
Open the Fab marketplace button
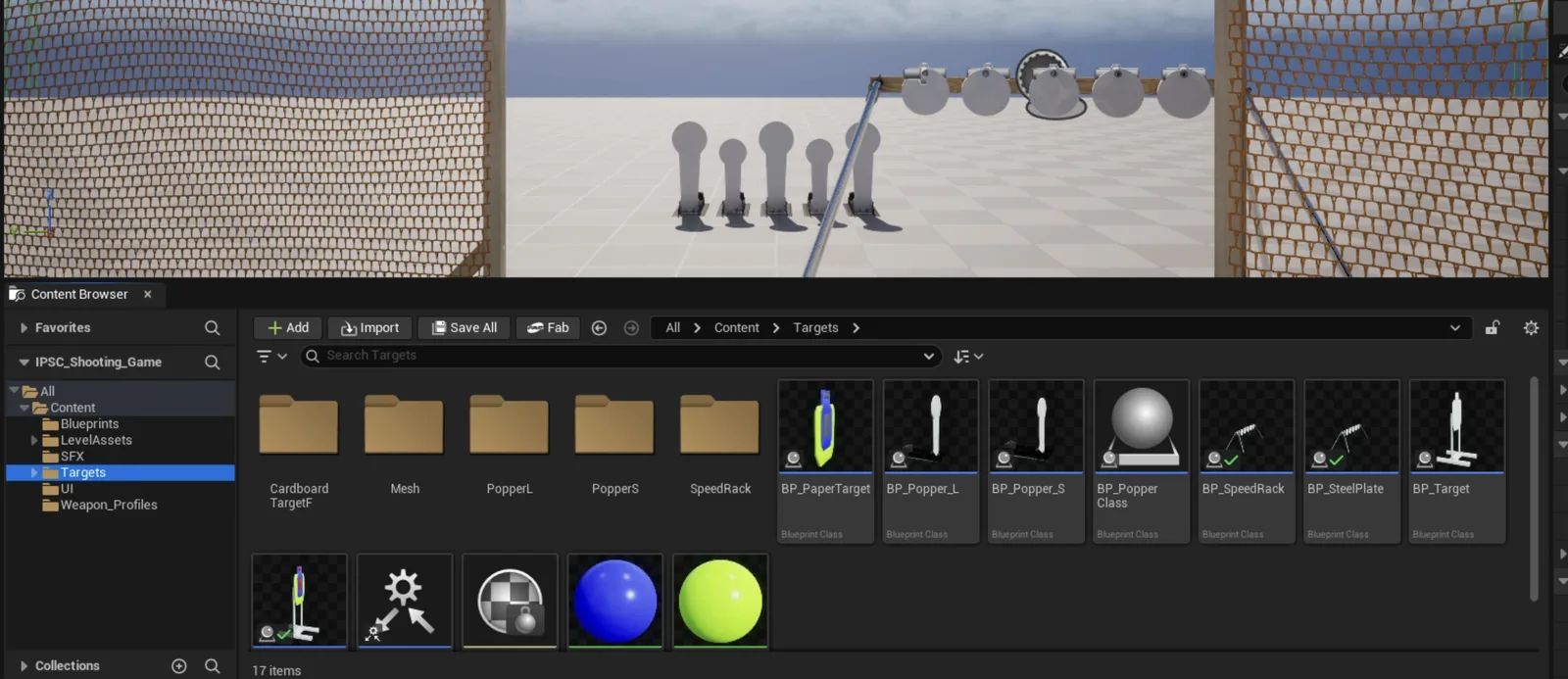pyautogui.click(x=548, y=328)
